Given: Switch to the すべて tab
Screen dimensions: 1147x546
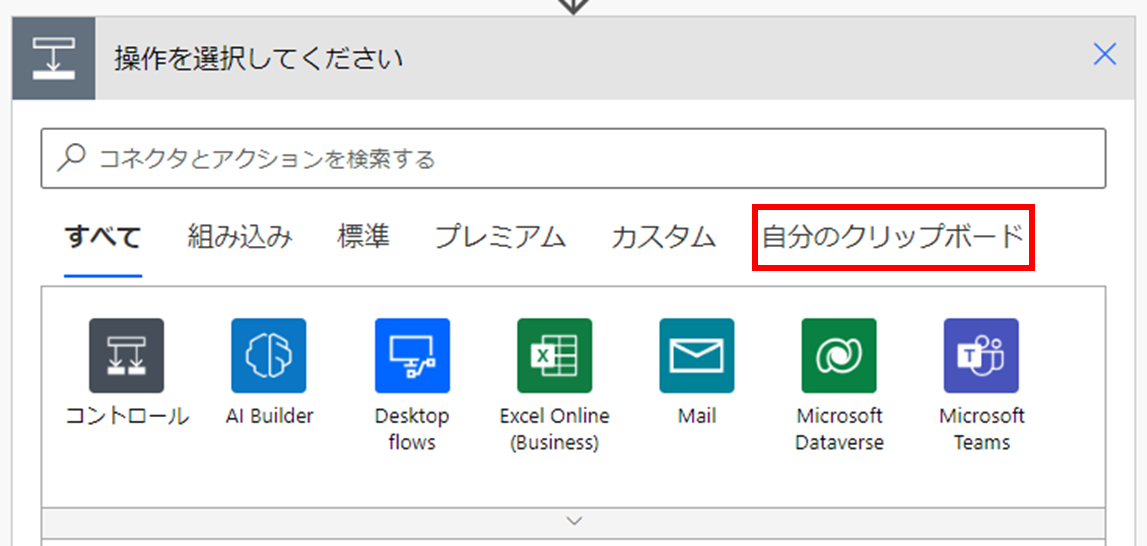Looking at the screenshot, I should (x=102, y=237).
